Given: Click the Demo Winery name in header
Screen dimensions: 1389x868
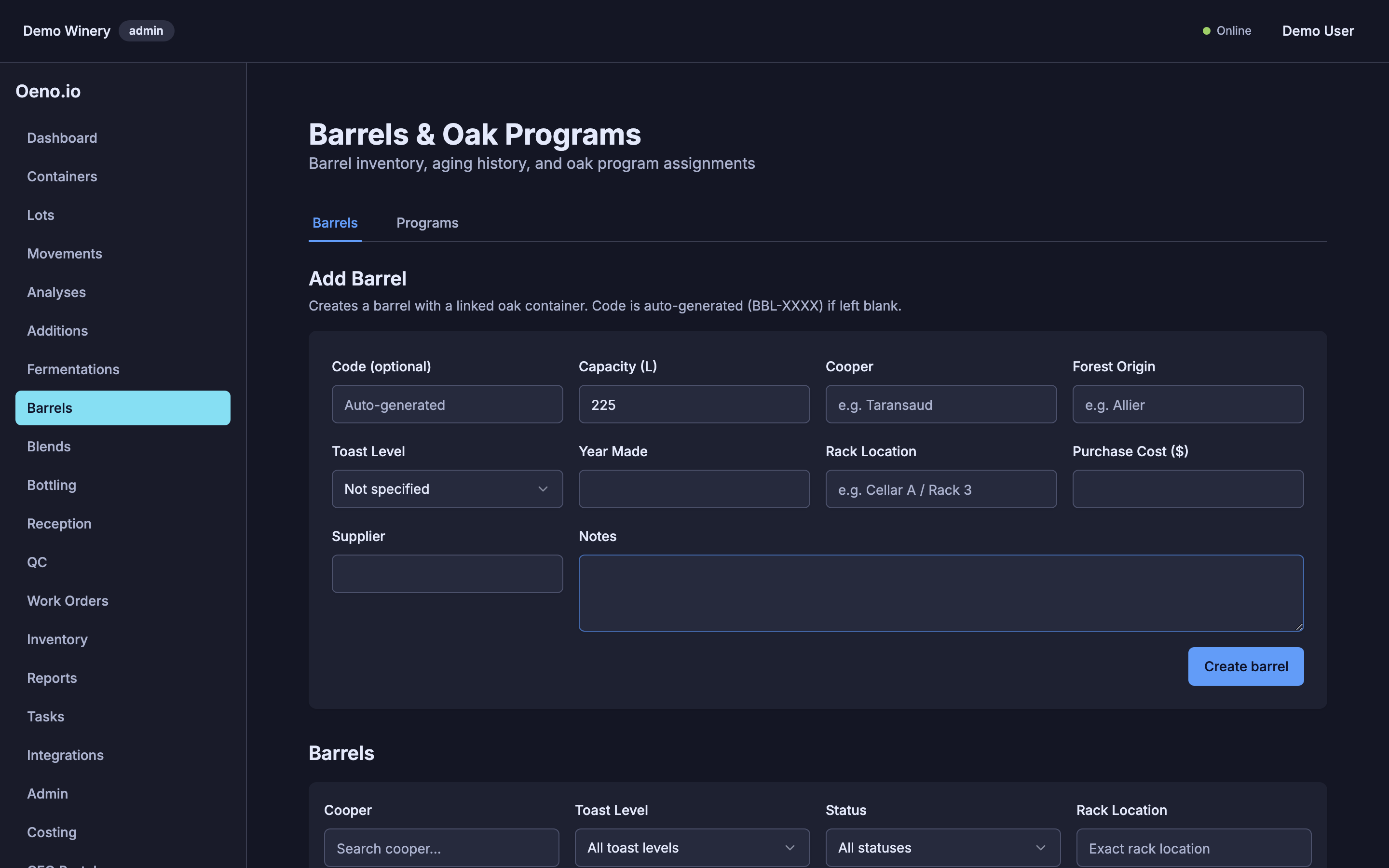Looking at the screenshot, I should [67, 31].
